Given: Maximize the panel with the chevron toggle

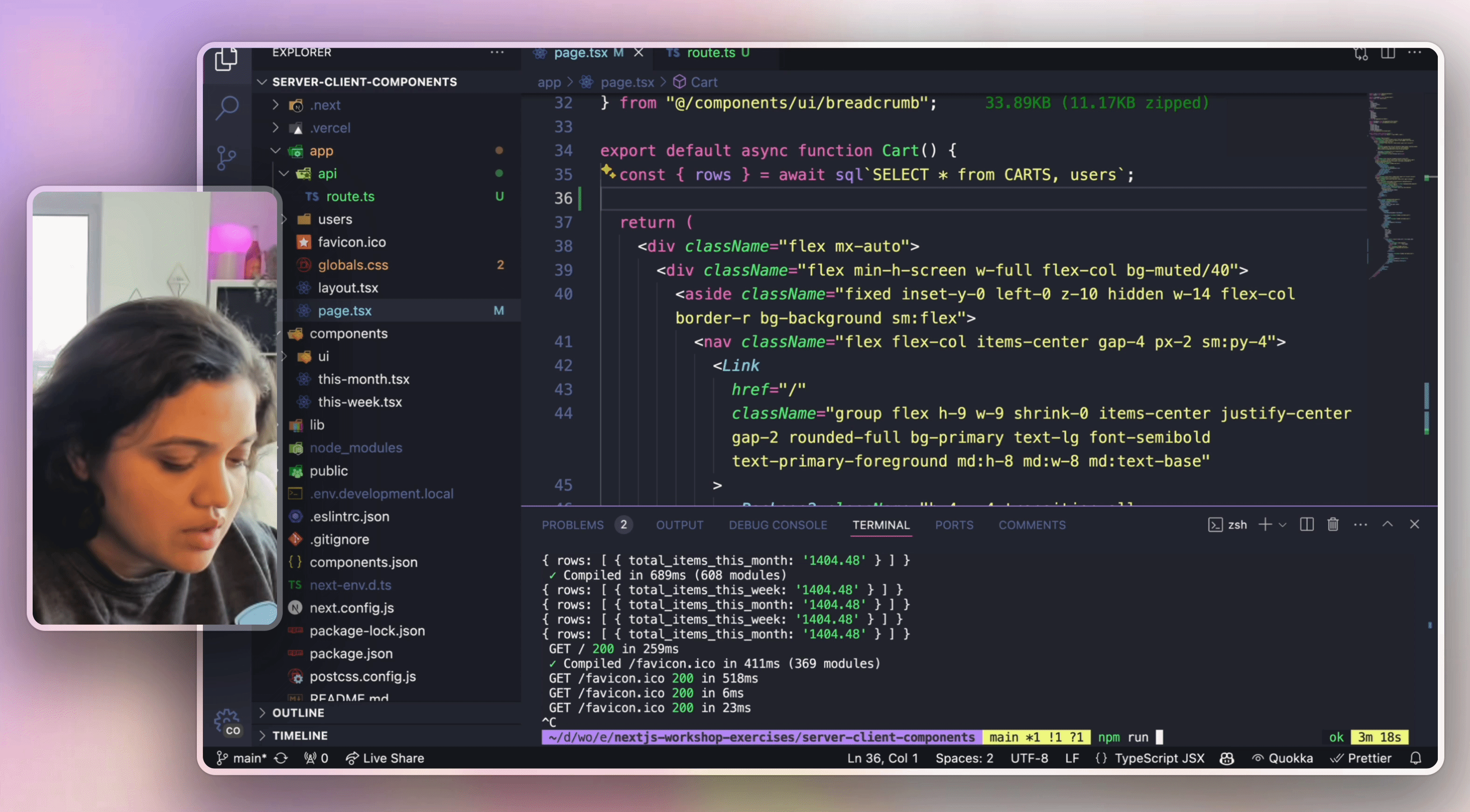Looking at the screenshot, I should click(1388, 524).
